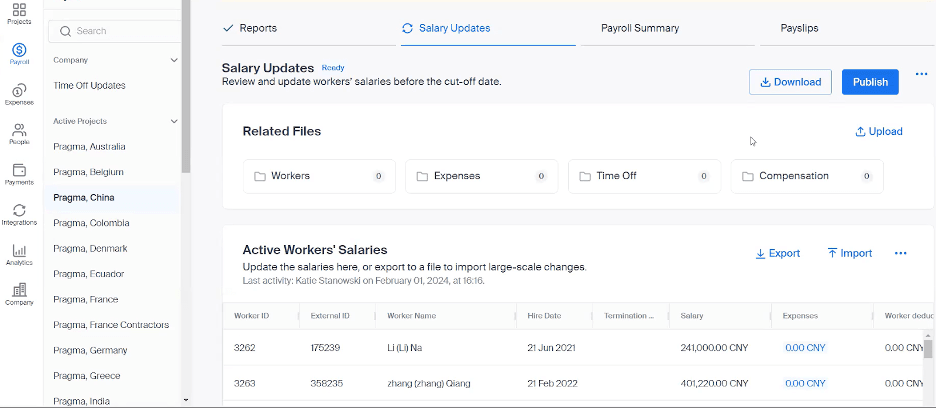Screen dimensions: 936x408
Task: Download the salary updates
Action: click(x=790, y=82)
